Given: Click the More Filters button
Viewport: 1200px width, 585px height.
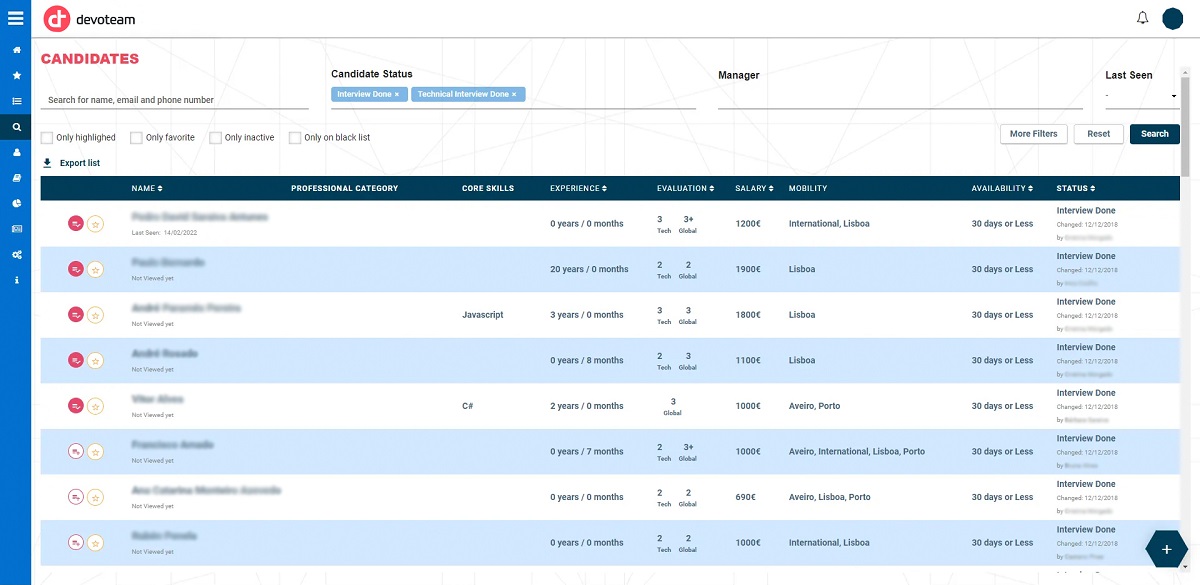Looking at the screenshot, I should (1033, 134).
